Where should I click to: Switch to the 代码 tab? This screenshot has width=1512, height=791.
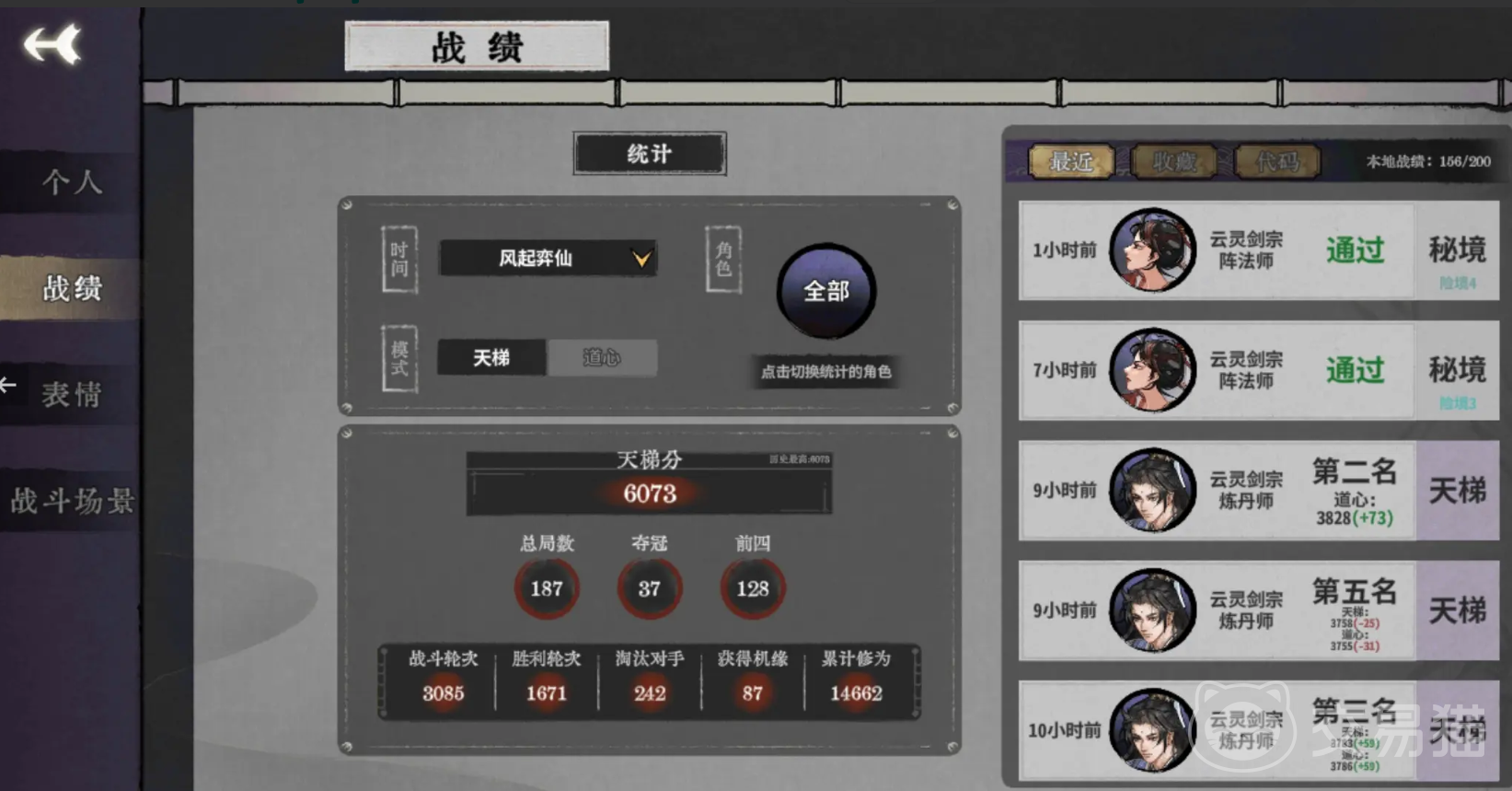(x=1277, y=162)
